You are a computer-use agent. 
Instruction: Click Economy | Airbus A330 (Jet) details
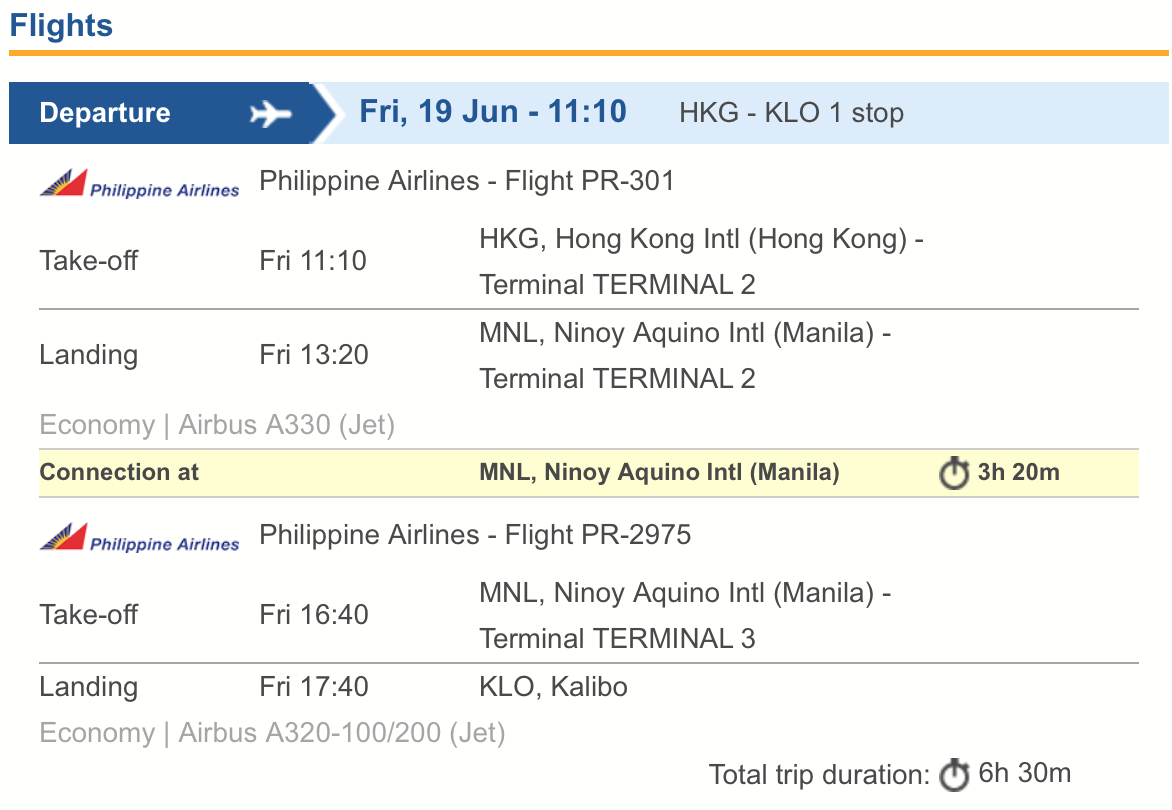coord(217,426)
